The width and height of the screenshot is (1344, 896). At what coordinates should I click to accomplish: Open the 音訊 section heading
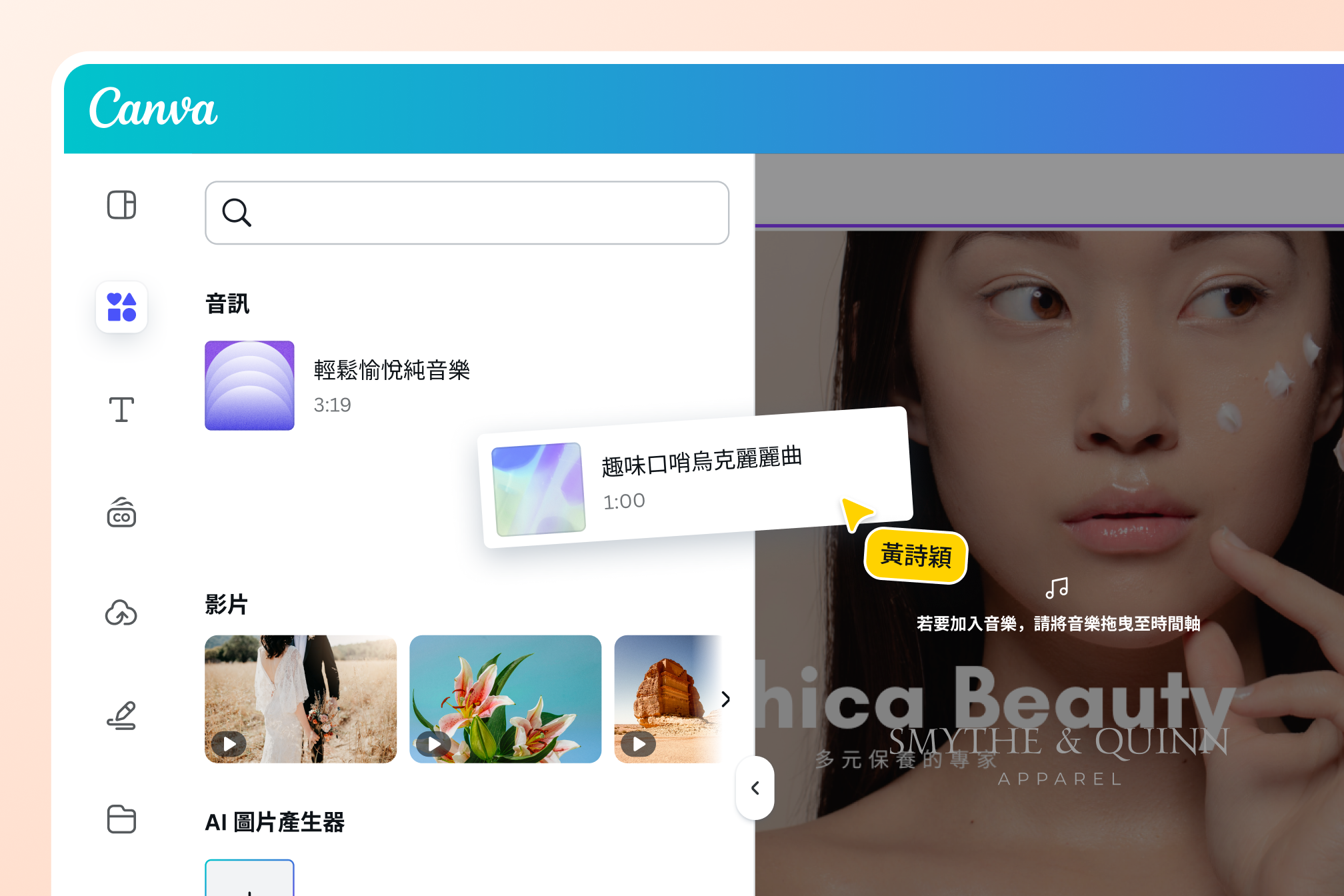pos(227,304)
